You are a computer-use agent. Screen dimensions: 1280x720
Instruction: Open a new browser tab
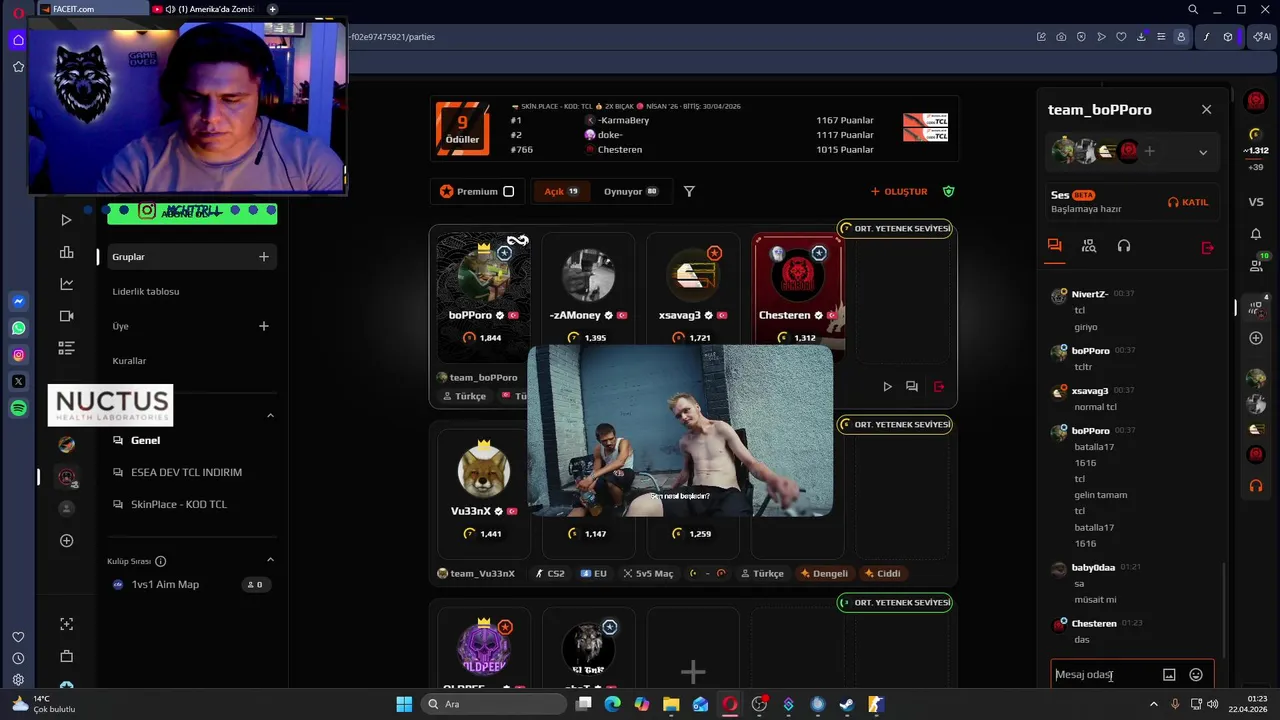click(272, 9)
